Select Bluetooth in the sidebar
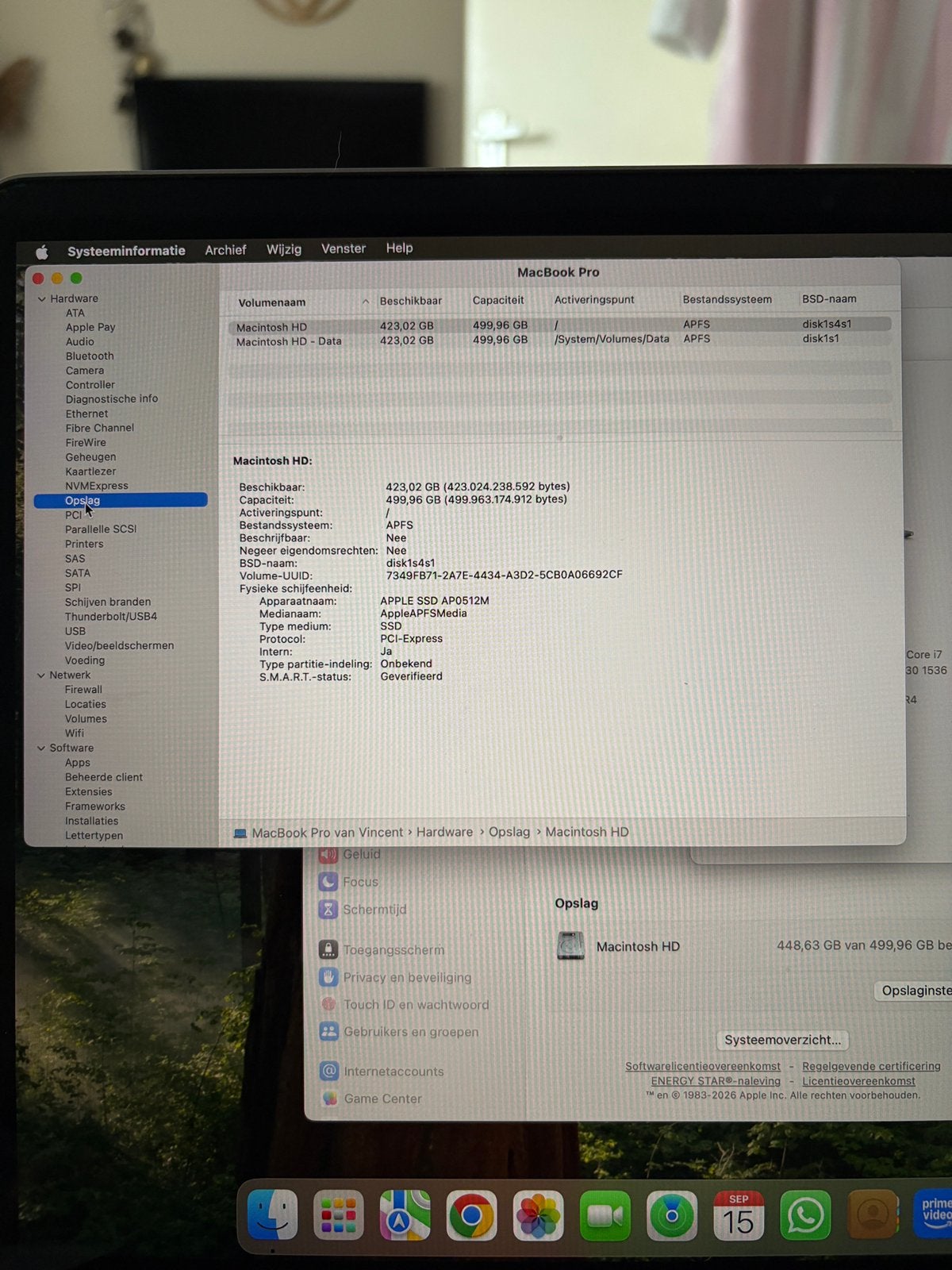This screenshot has width=952, height=1270. pyautogui.click(x=90, y=356)
